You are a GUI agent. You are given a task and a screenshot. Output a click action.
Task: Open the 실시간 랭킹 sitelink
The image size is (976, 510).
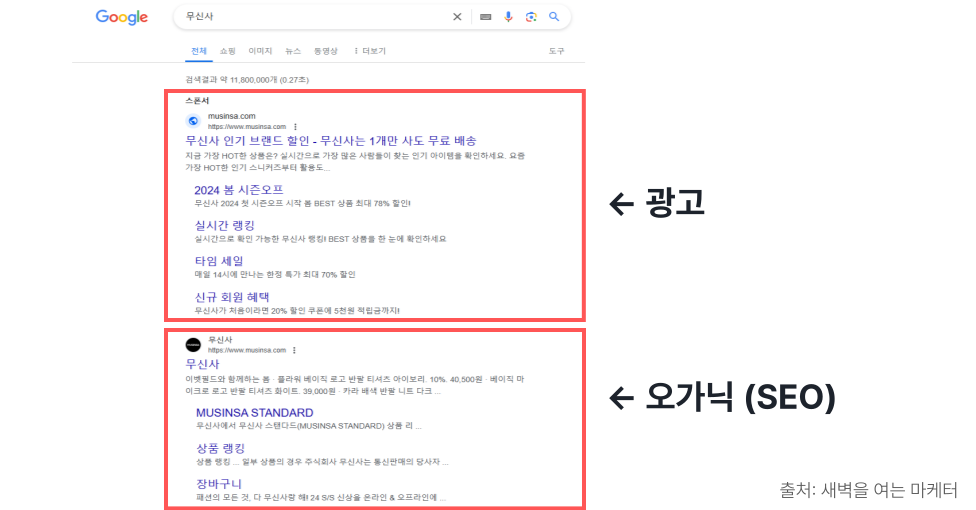tap(225, 225)
